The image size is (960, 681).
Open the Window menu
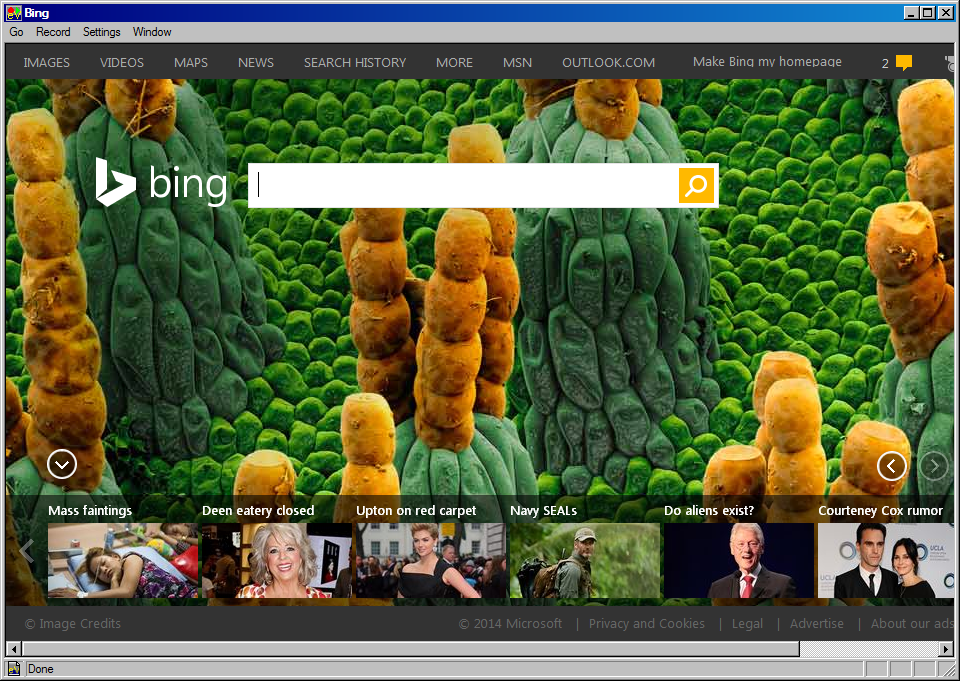[152, 32]
